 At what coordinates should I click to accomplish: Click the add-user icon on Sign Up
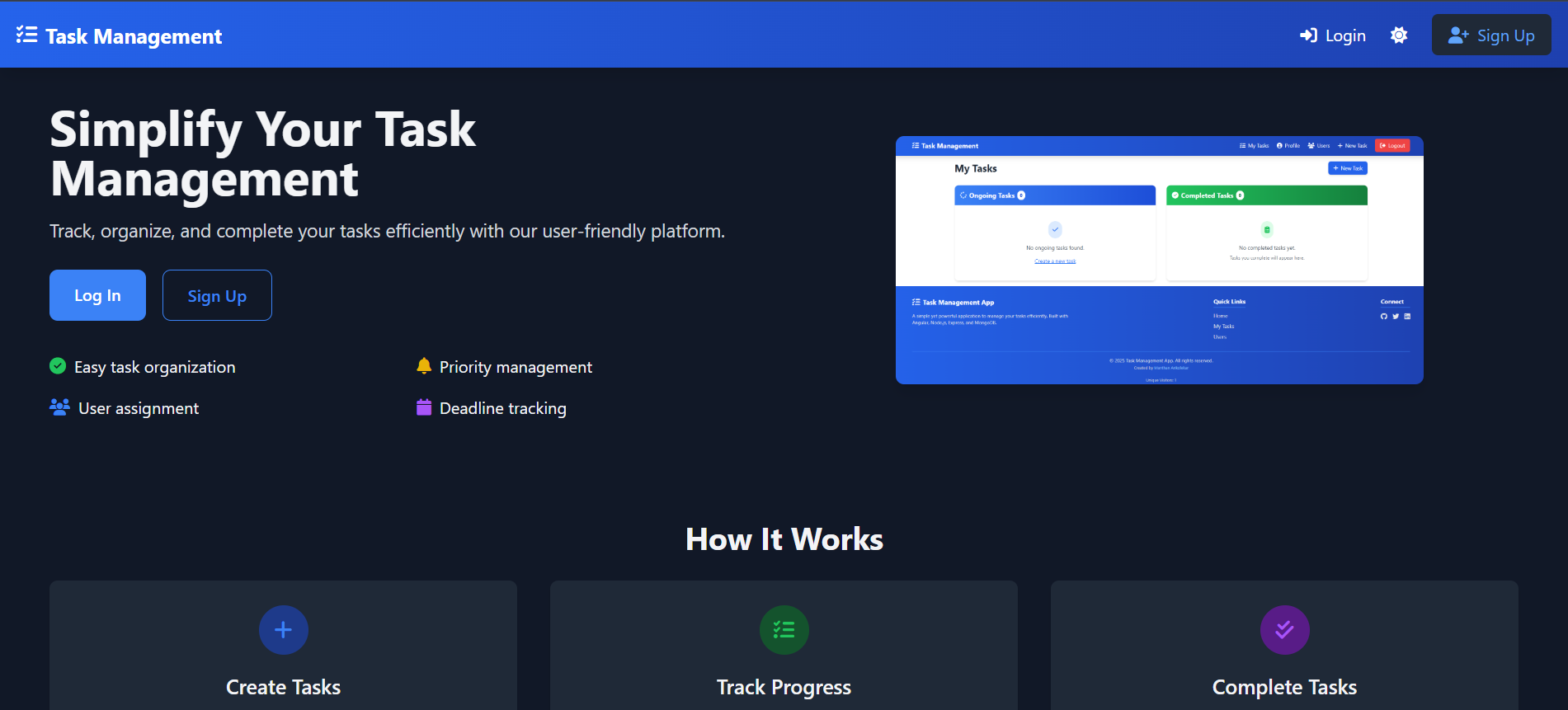(x=1458, y=35)
